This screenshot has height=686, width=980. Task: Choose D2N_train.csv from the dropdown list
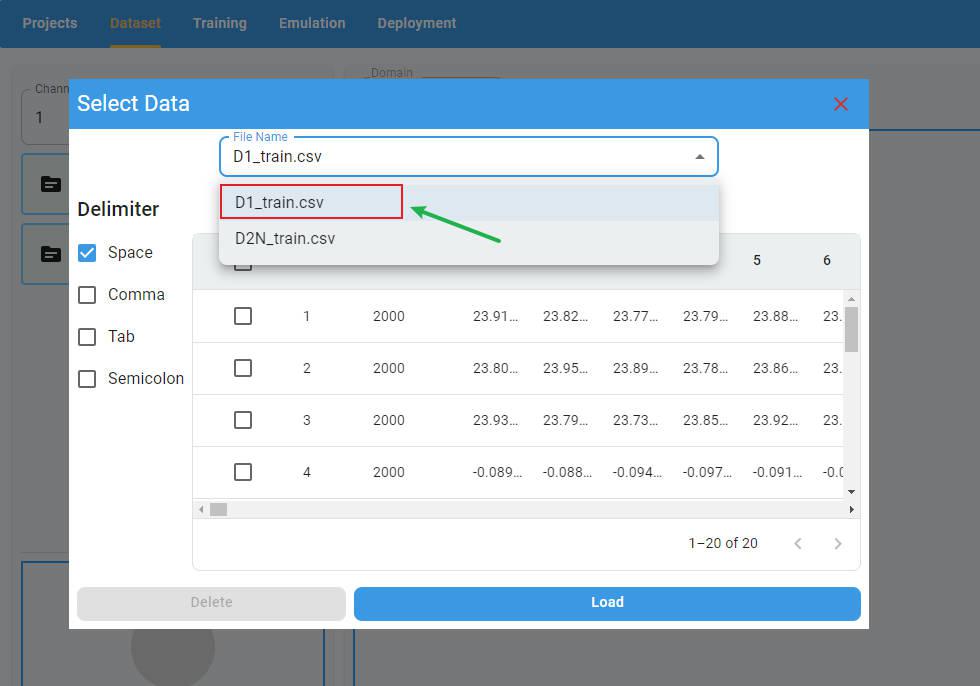click(285, 238)
